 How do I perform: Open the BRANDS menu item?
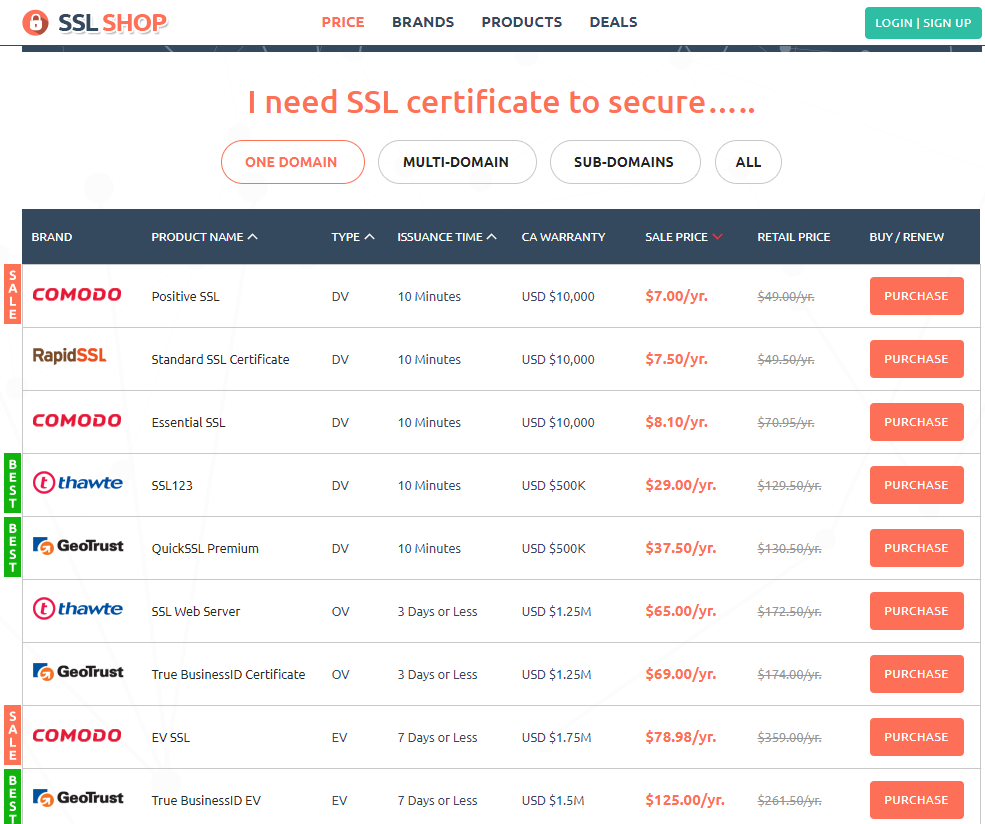coord(423,22)
